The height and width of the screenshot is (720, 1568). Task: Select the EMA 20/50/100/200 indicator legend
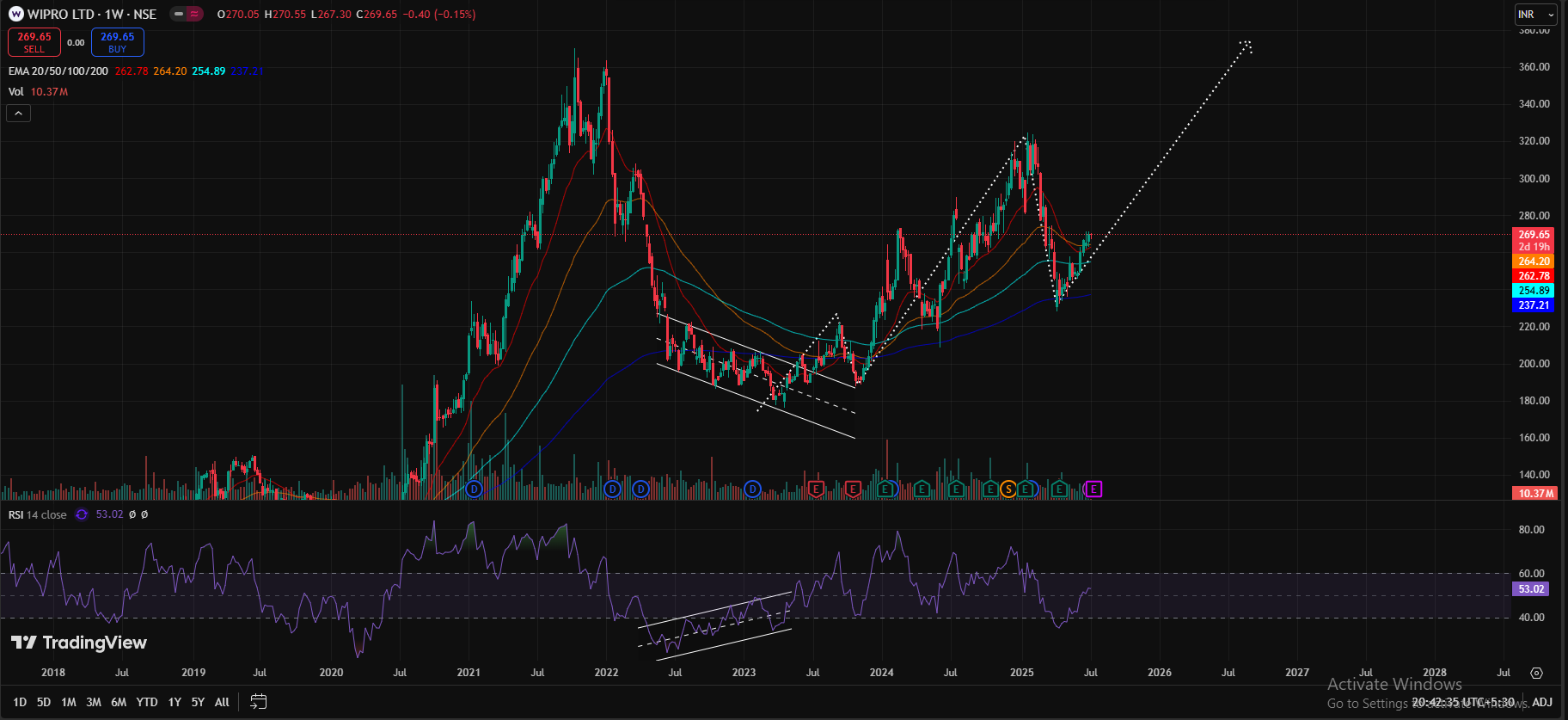point(58,71)
